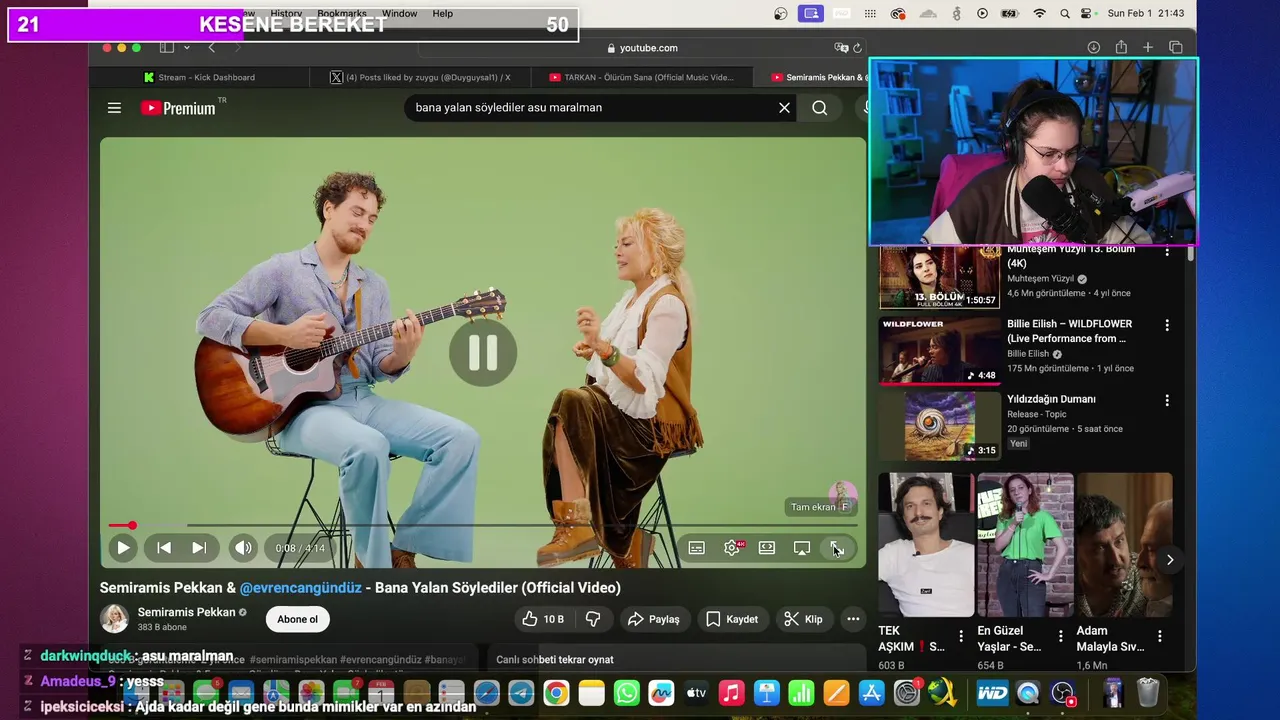Switch to TARKAN - Ölürüm Sana tab

click(x=641, y=77)
